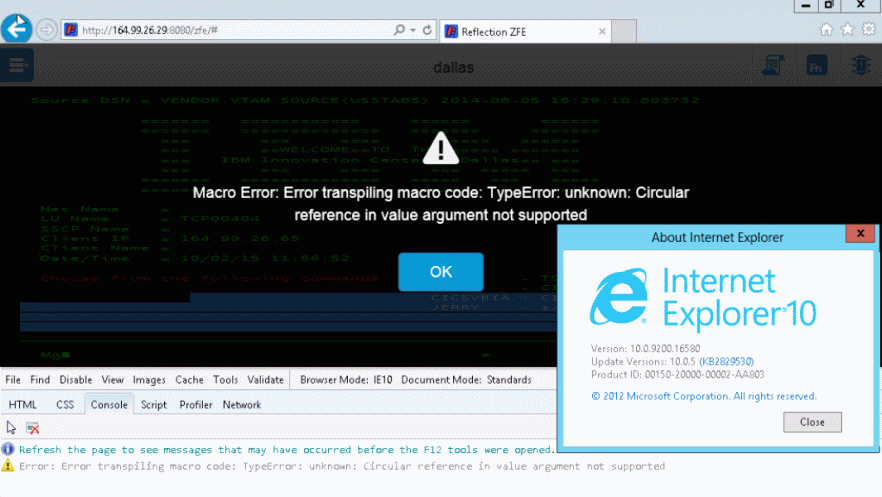Open the Browser Mode: IE10 menu
Image resolution: width=882 pixels, height=497 pixels.
[346, 380]
